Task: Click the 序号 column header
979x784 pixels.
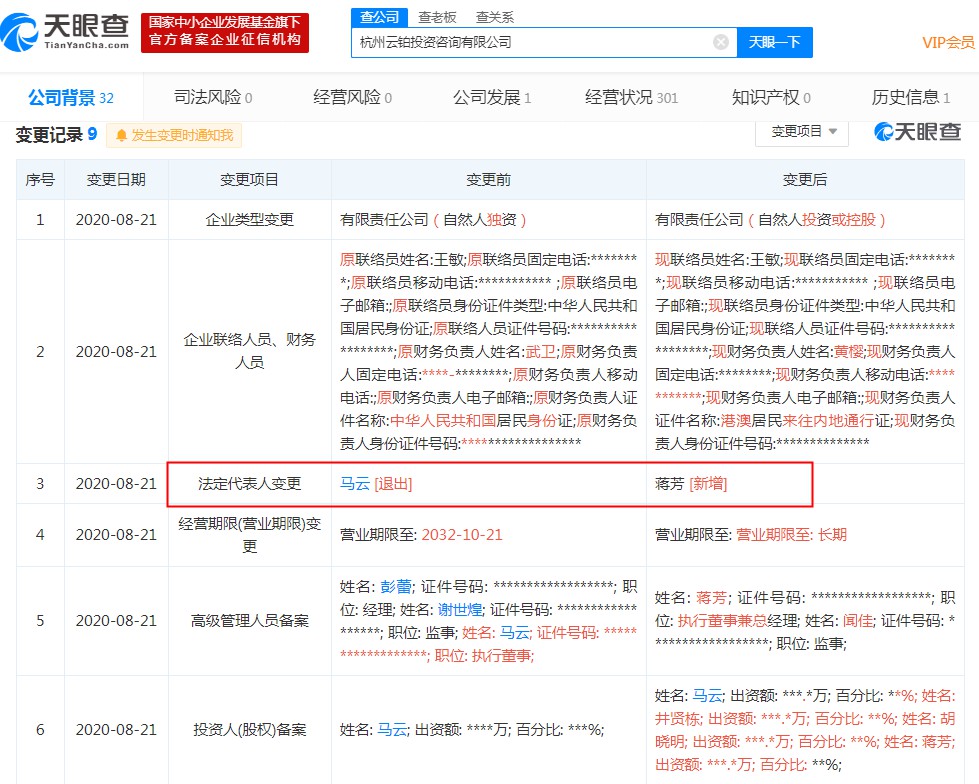Action: coord(40,180)
